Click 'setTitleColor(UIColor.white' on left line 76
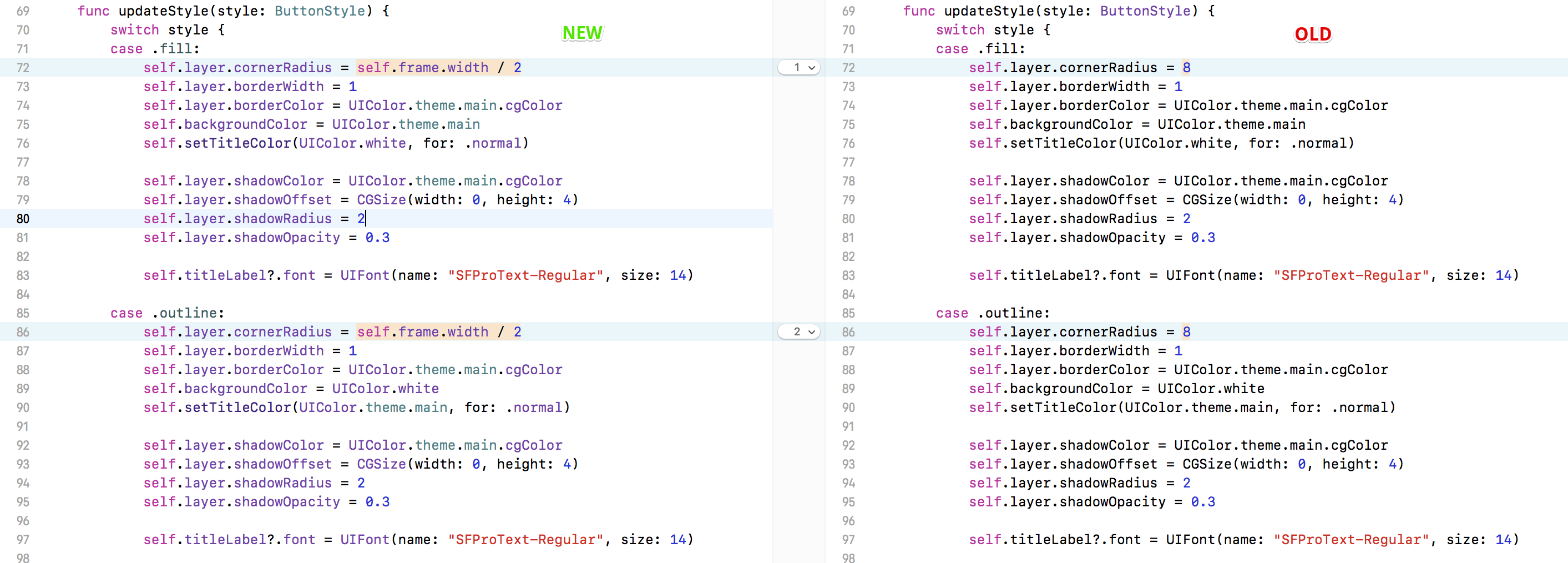Viewport: 1568px width, 563px height. 295,143
